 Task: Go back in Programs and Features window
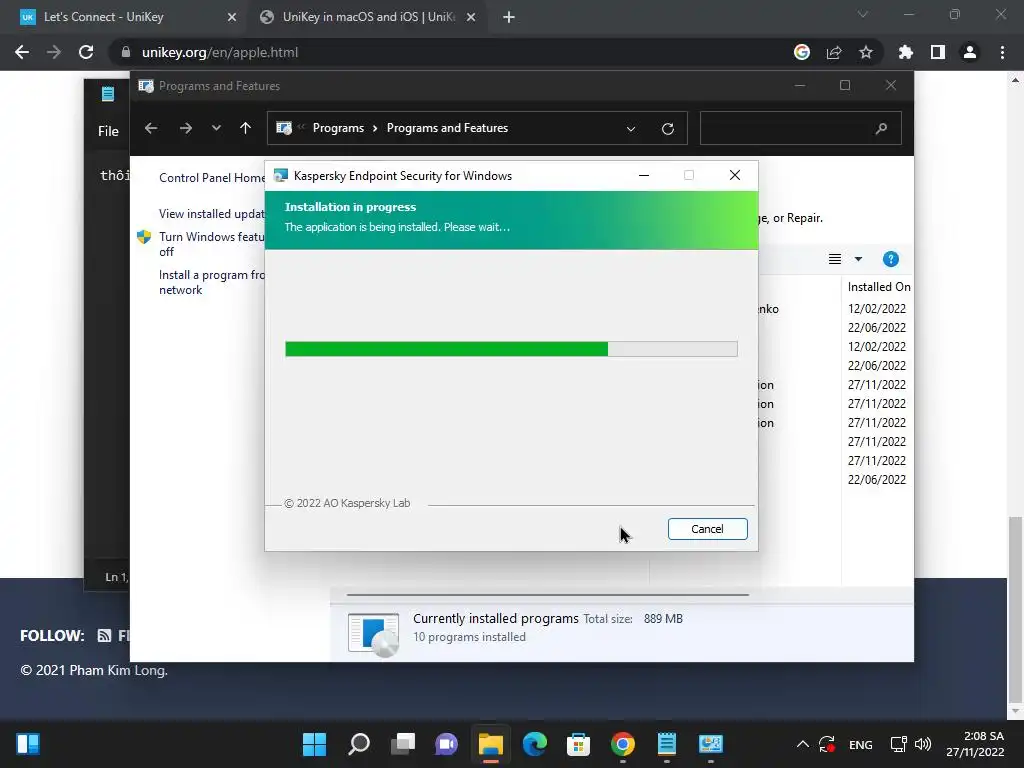click(151, 128)
